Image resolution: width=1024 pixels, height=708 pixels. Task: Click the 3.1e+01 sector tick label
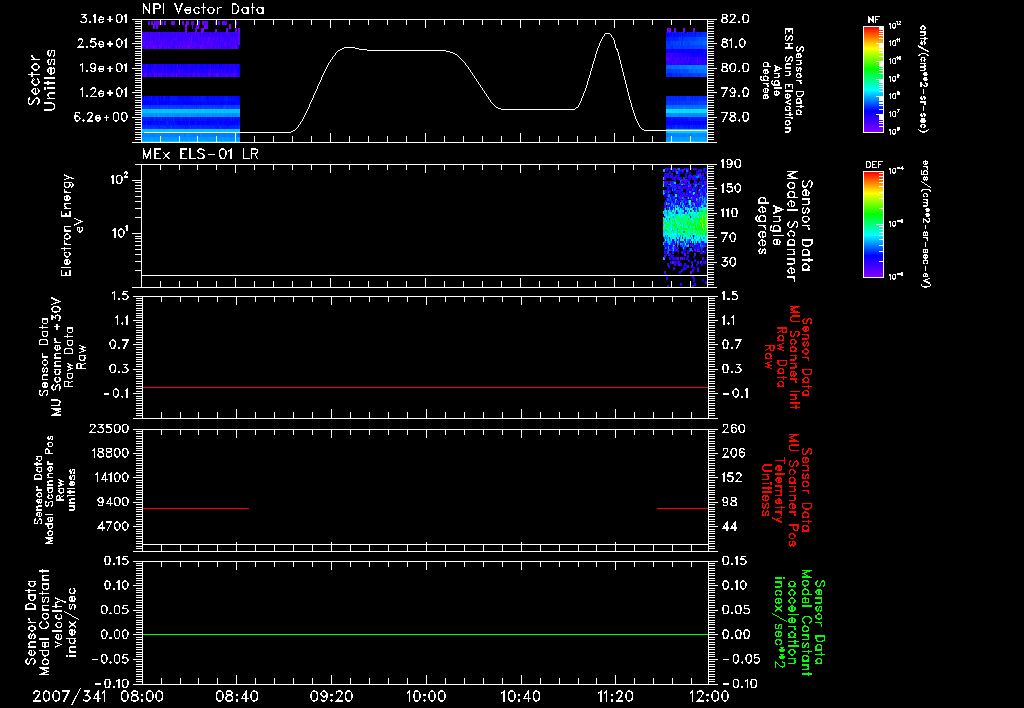(104, 18)
